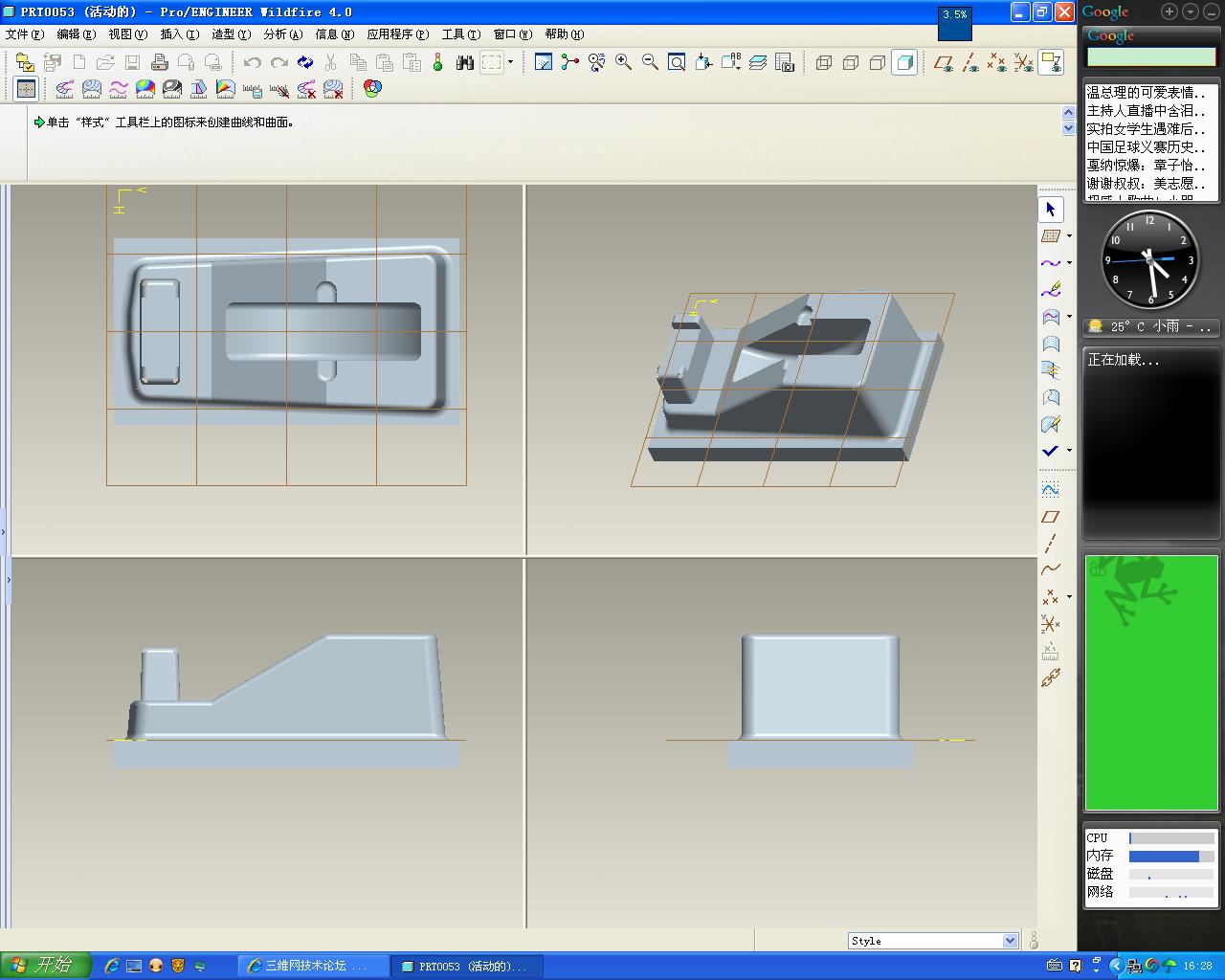Expand the active plane tool flyout arrow
The image size is (1225, 980).
[x=1069, y=235]
